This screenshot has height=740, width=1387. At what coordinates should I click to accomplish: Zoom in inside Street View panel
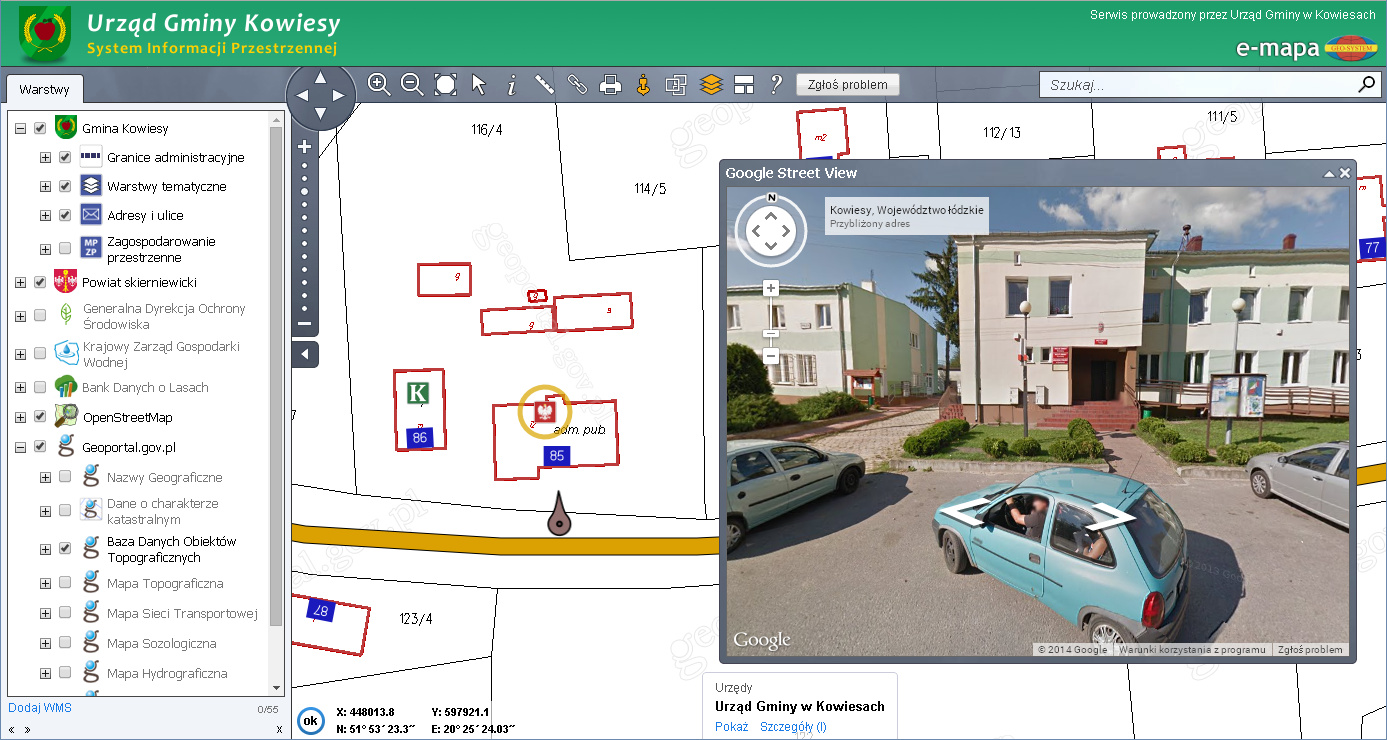[770, 288]
